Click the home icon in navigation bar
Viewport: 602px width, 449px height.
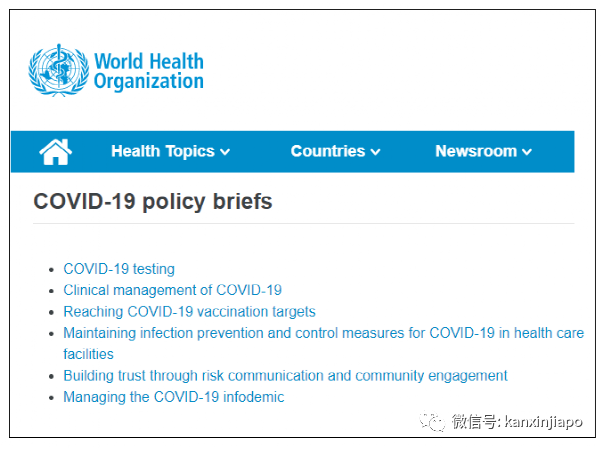56,152
